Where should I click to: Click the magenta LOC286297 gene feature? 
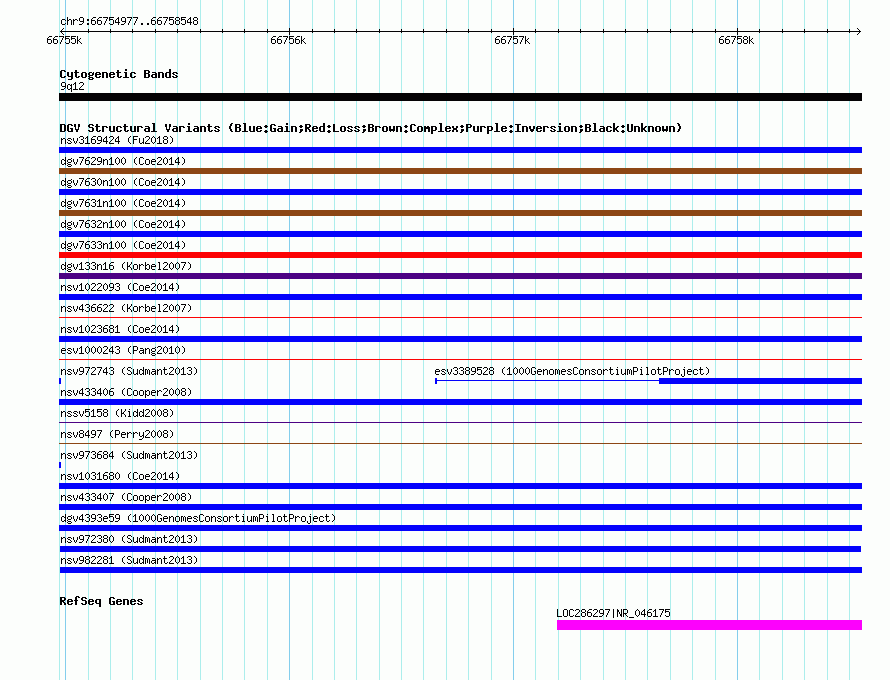pos(710,625)
